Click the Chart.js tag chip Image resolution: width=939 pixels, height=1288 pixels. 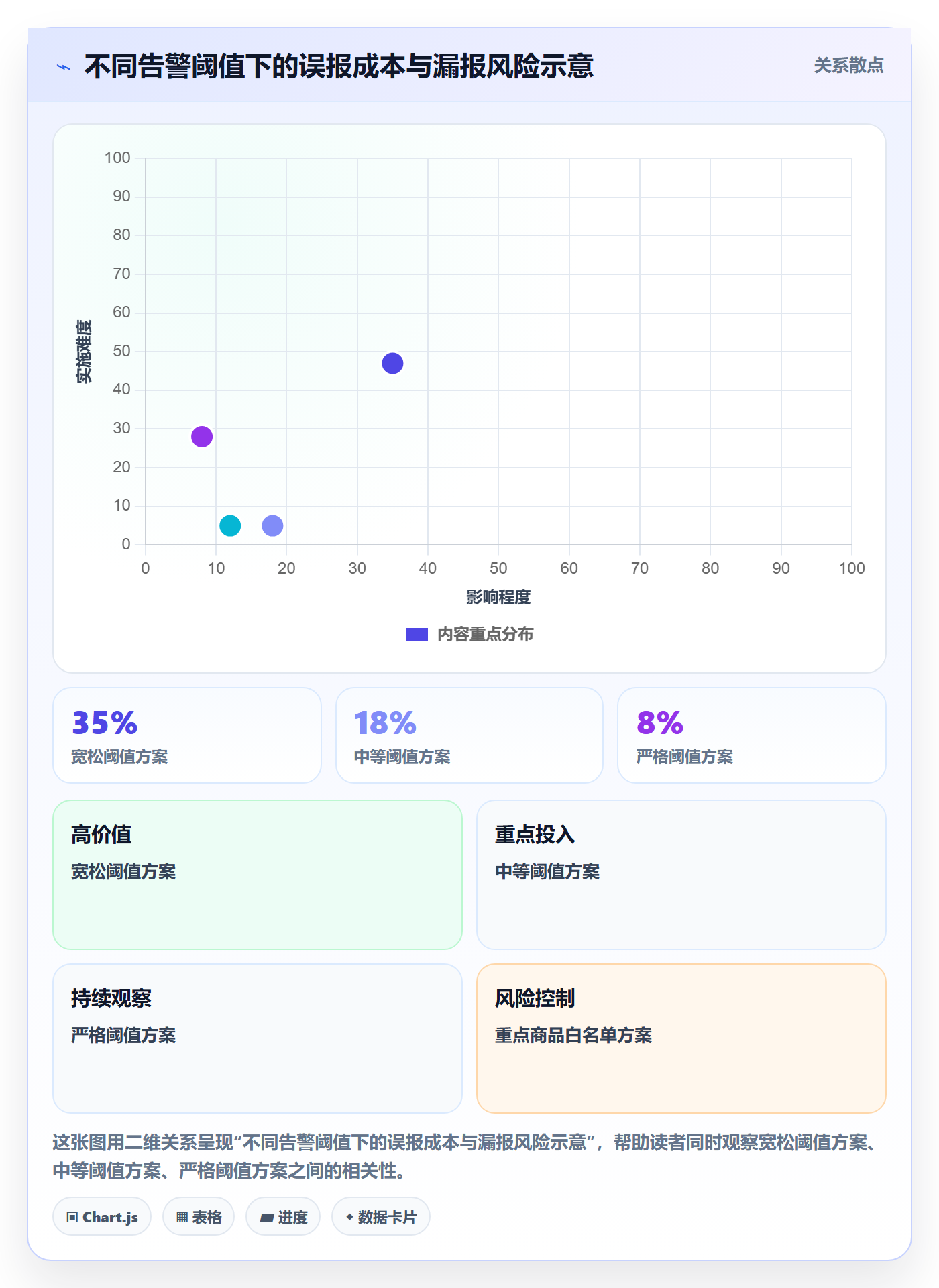tap(102, 1216)
